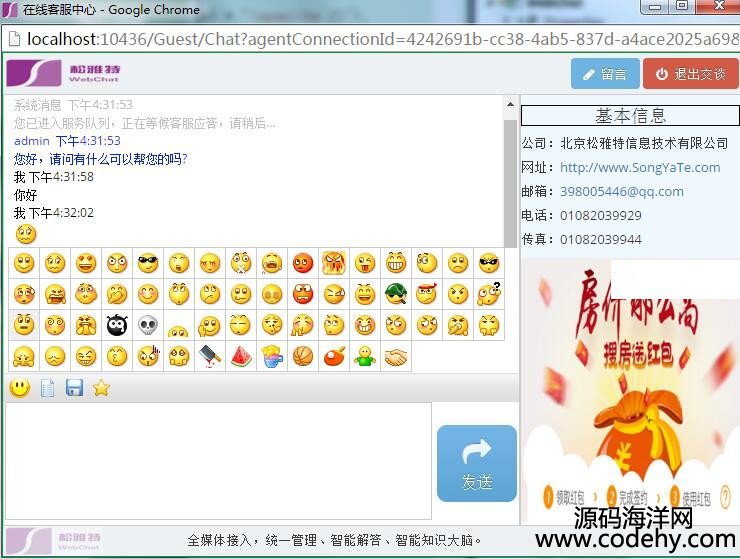Image resolution: width=740 pixels, height=559 pixels.
Task: Insert the bloody cleaver knife emoji
Action: coord(210,356)
